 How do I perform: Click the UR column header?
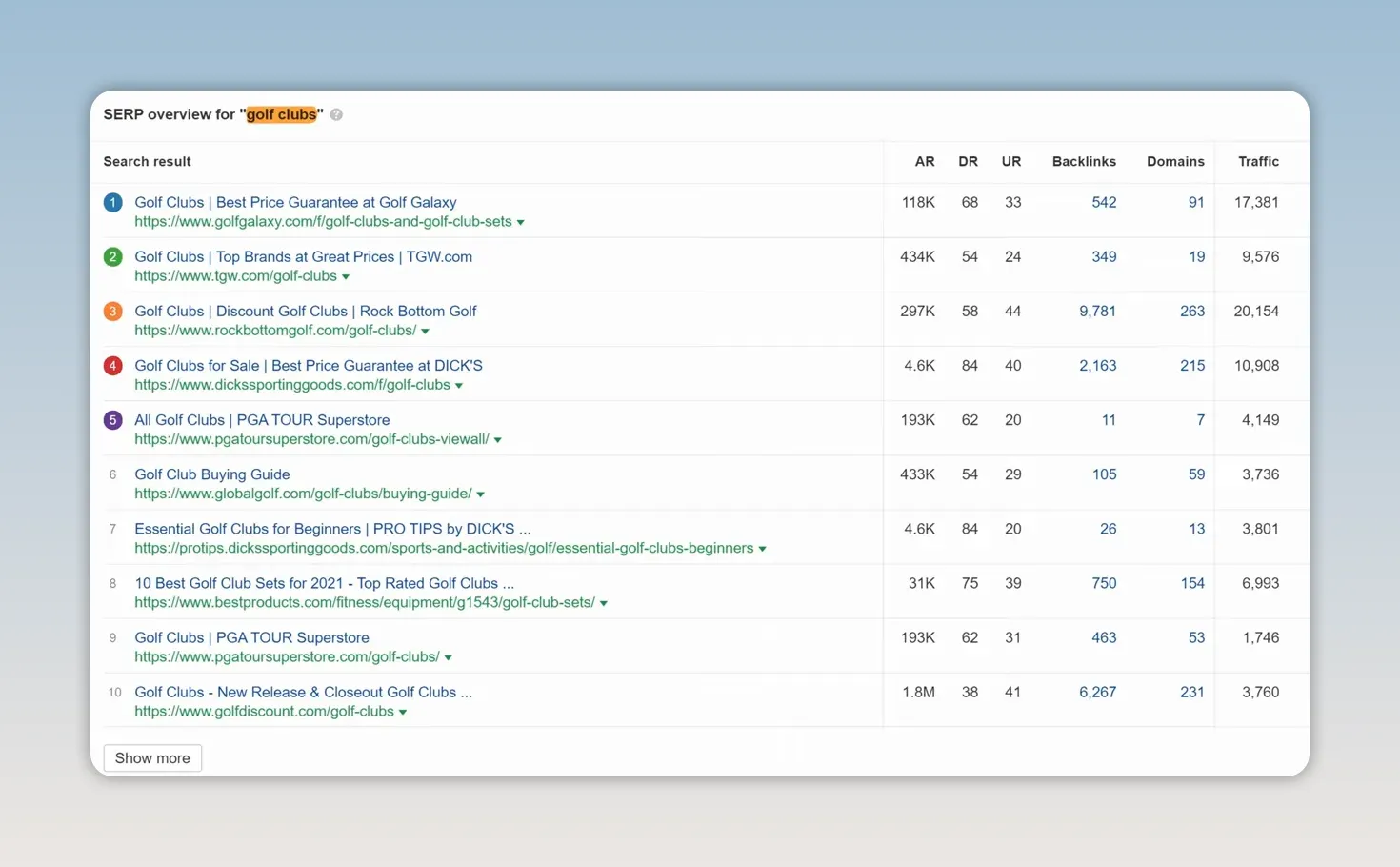pyautogui.click(x=1011, y=161)
